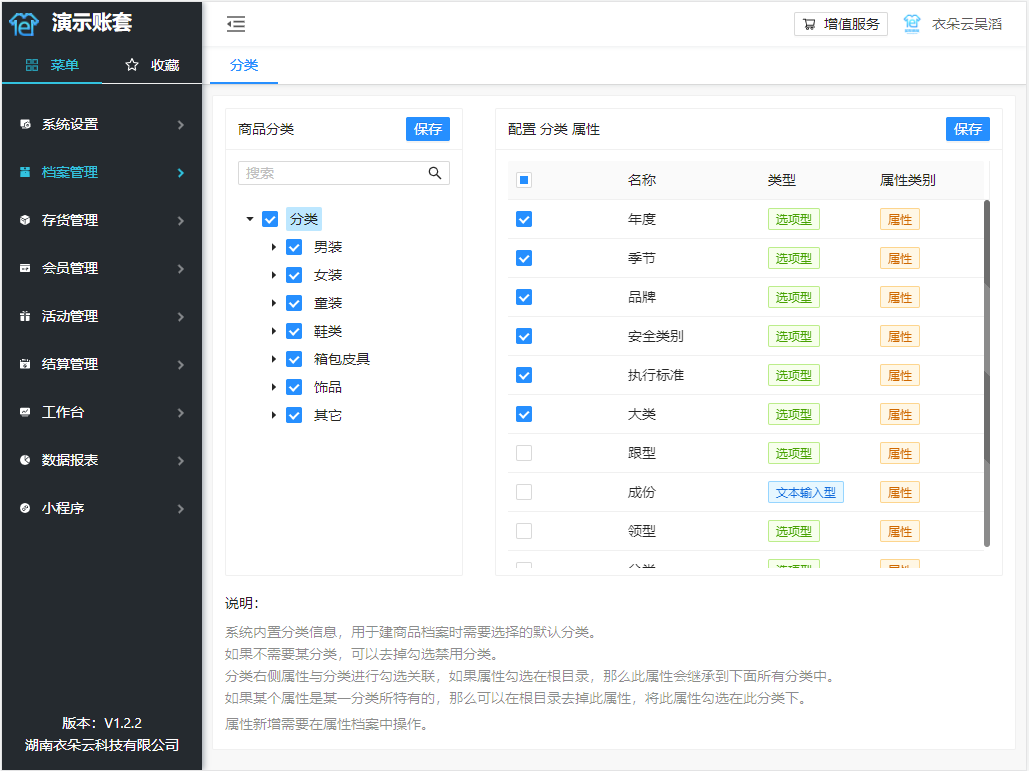Uncheck the 品牌 attribute checkbox

[x=524, y=297]
